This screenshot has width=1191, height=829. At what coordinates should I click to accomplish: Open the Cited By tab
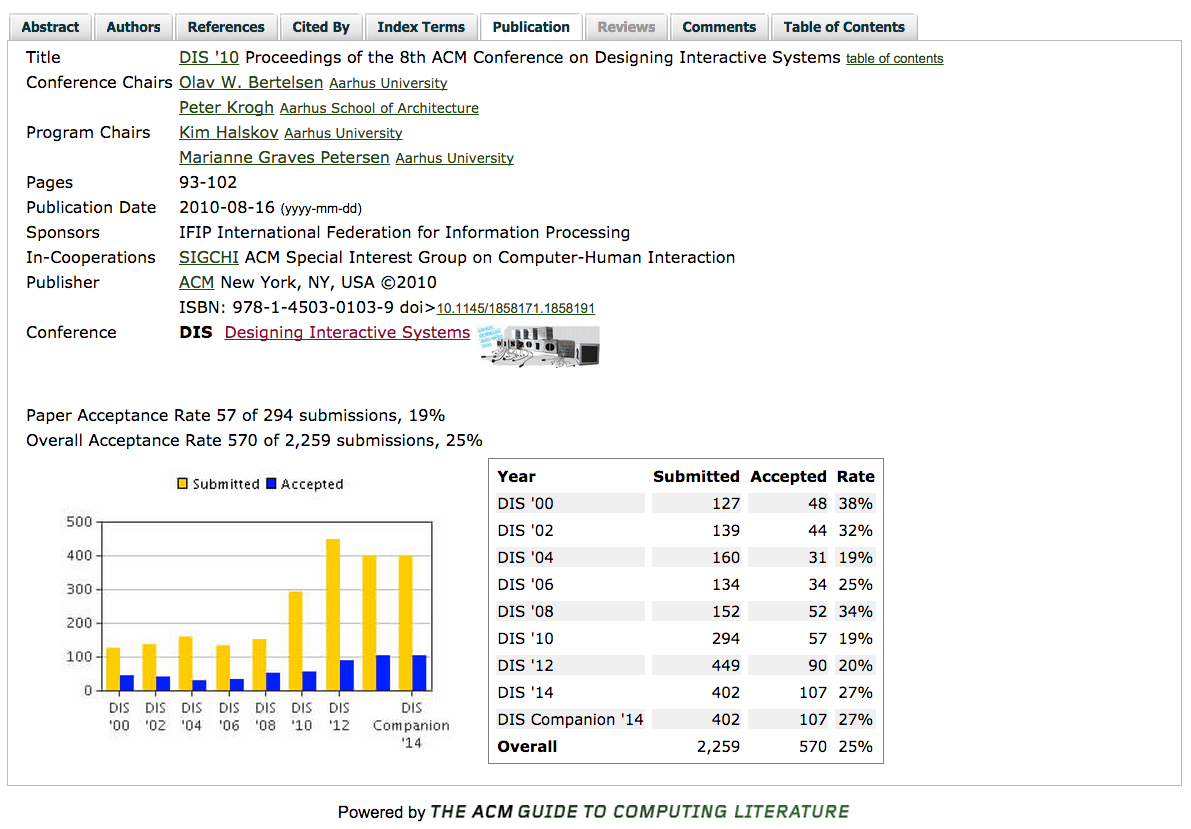coord(321,27)
